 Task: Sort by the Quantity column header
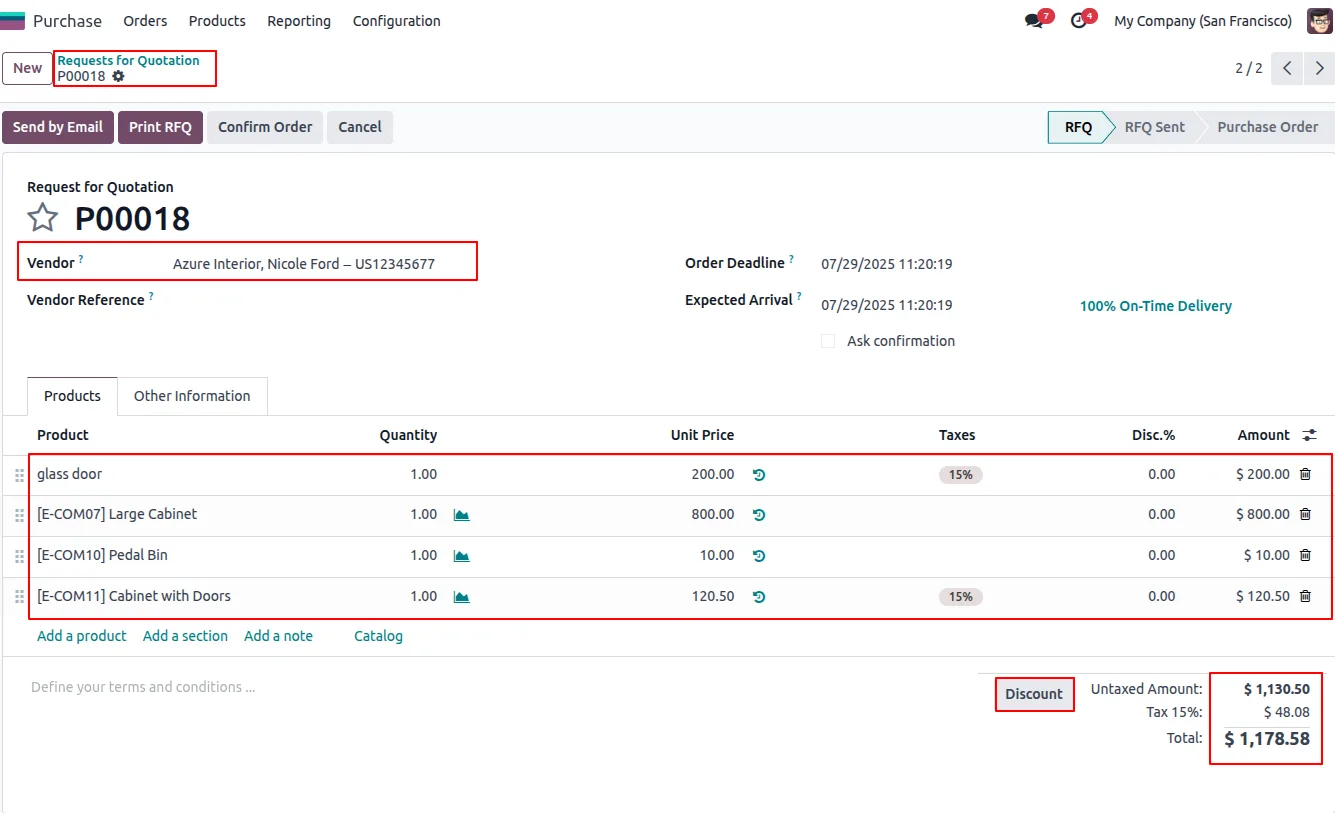(x=408, y=435)
